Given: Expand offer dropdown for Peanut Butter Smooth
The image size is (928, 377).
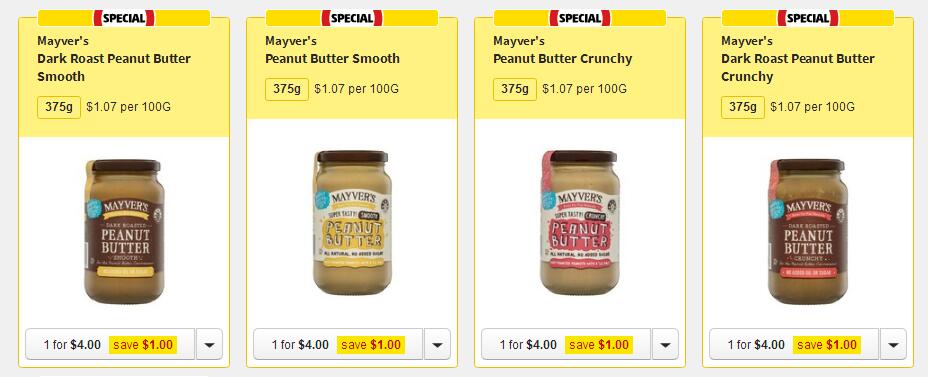Looking at the screenshot, I should 437,344.
